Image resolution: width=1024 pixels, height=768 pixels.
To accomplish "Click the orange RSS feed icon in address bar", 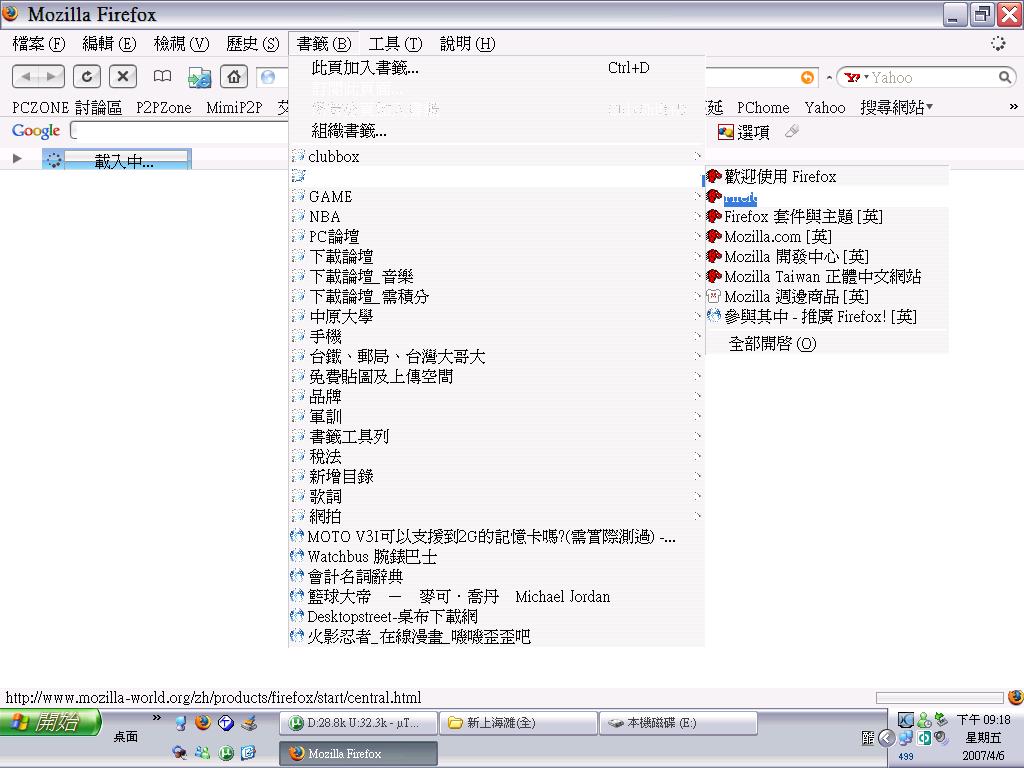I will point(807,78).
